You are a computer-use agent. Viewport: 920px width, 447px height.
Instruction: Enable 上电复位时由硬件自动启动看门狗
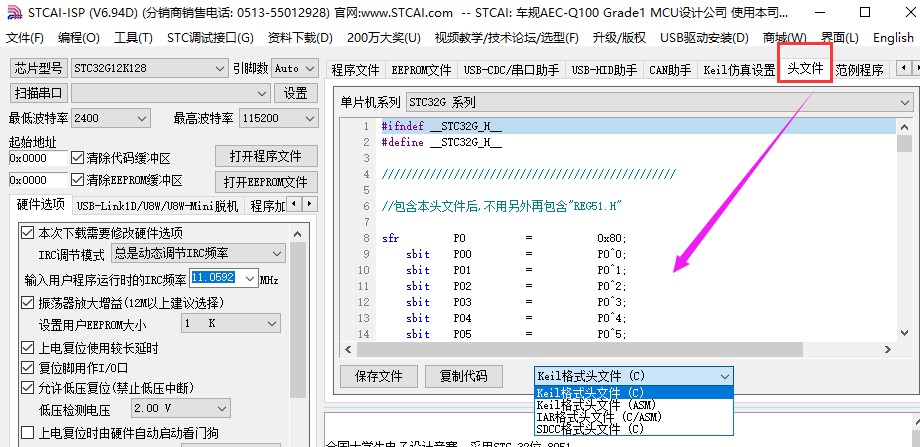pos(28,433)
